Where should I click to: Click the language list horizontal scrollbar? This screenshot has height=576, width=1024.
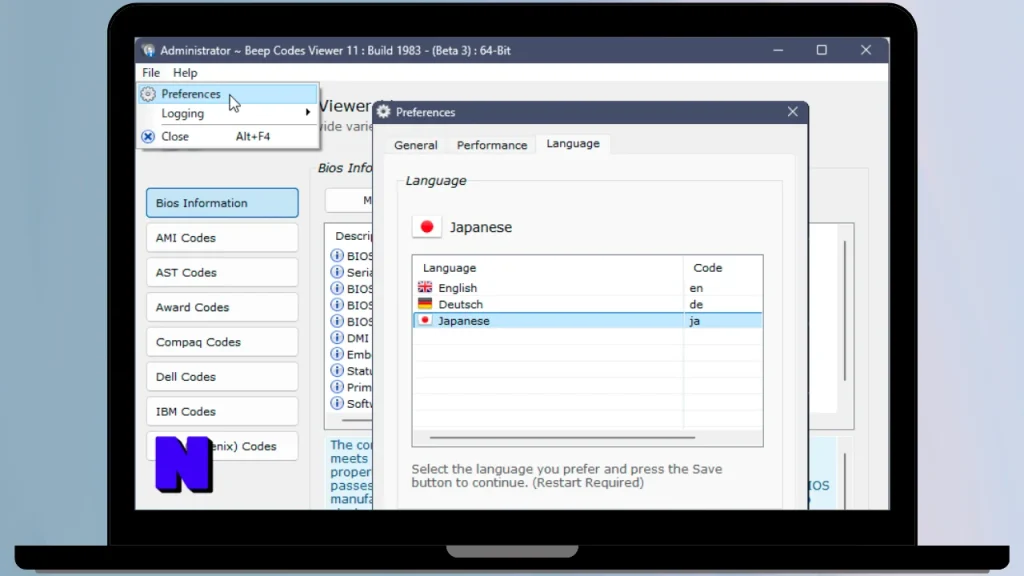562,438
